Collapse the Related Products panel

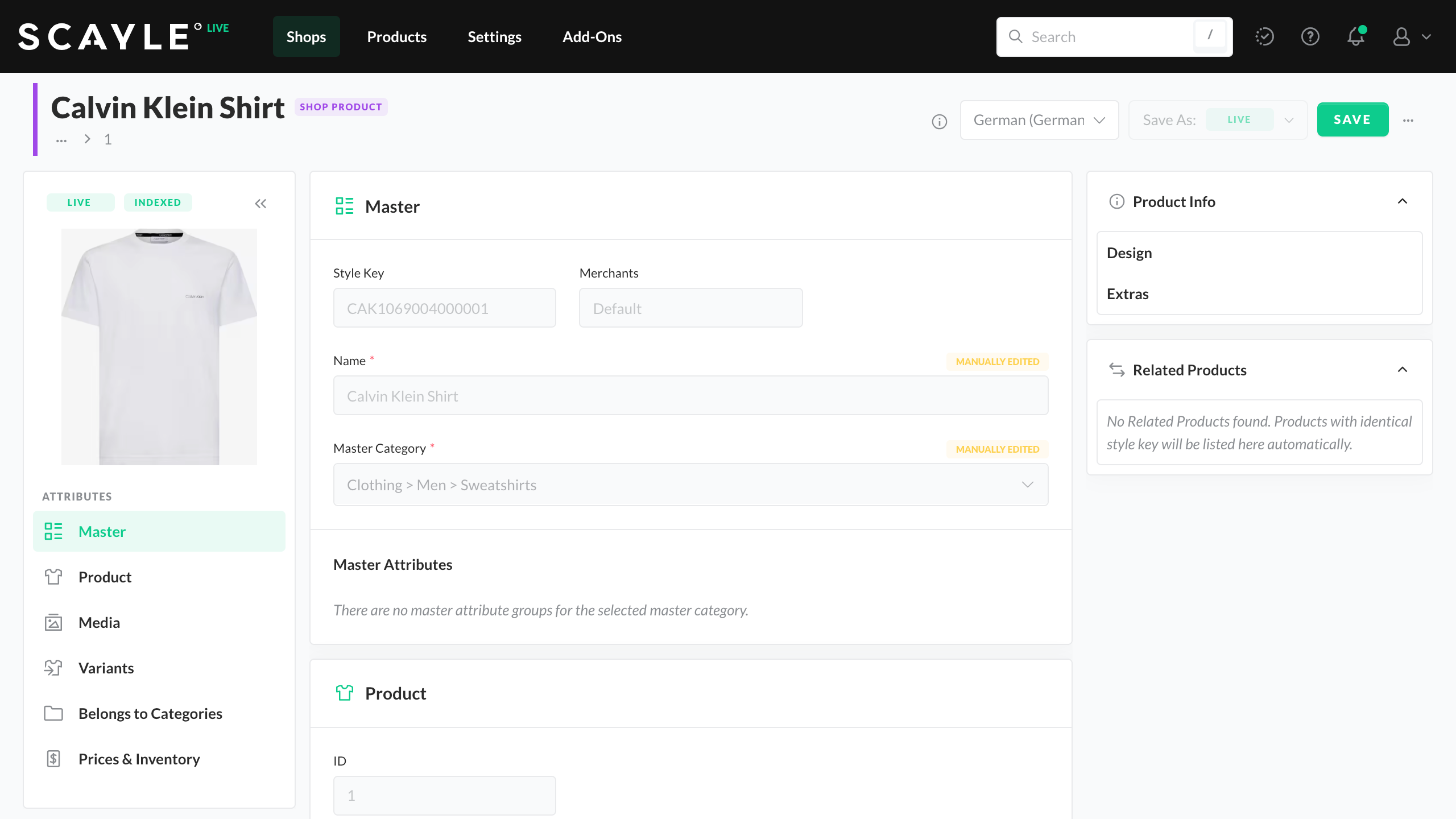coord(1403,370)
